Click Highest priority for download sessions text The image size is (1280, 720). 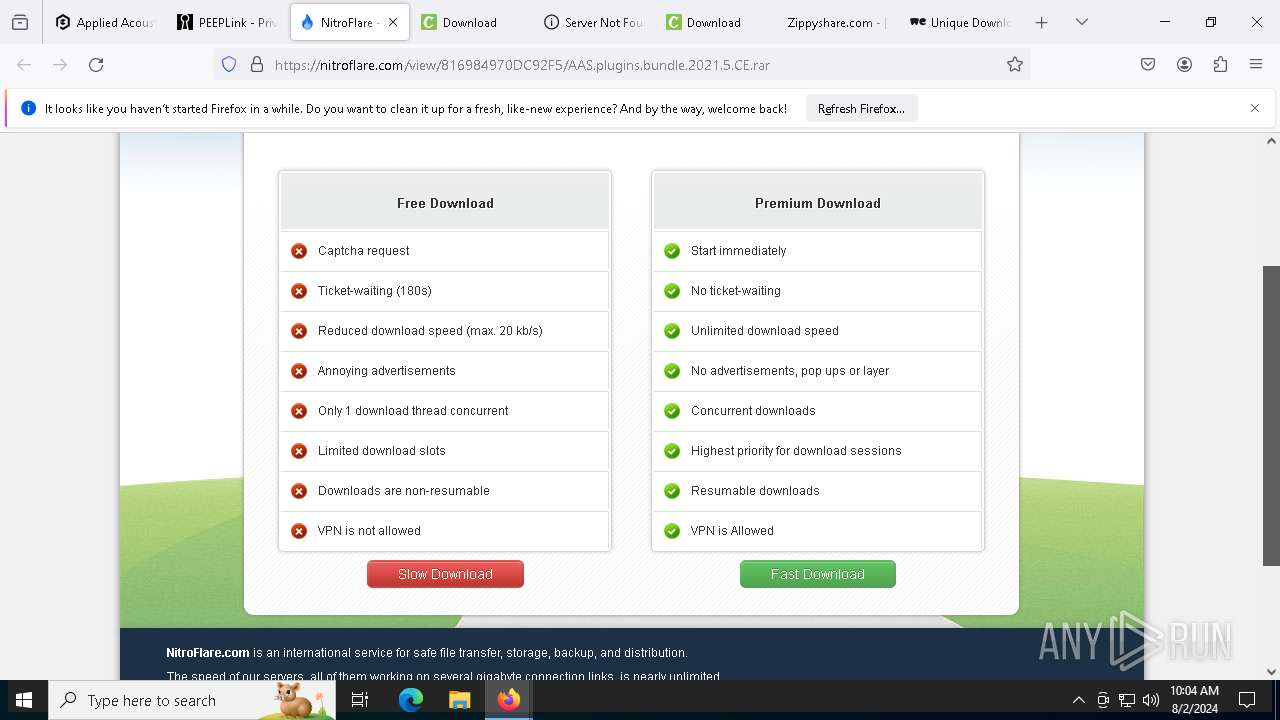pyautogui.click(x=796, y=451)
